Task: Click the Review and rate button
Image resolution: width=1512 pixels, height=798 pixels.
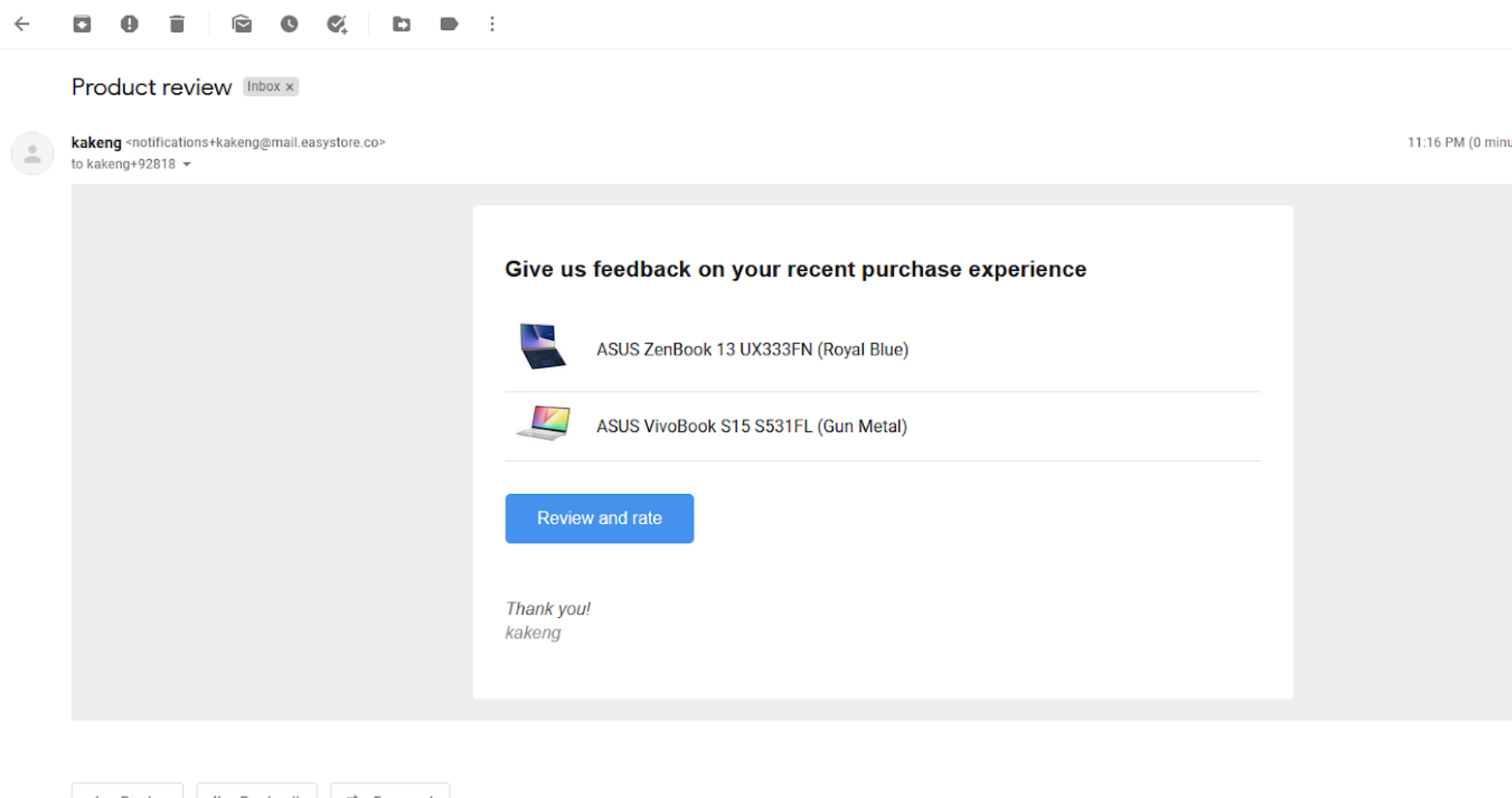Action: pos(599,518)
